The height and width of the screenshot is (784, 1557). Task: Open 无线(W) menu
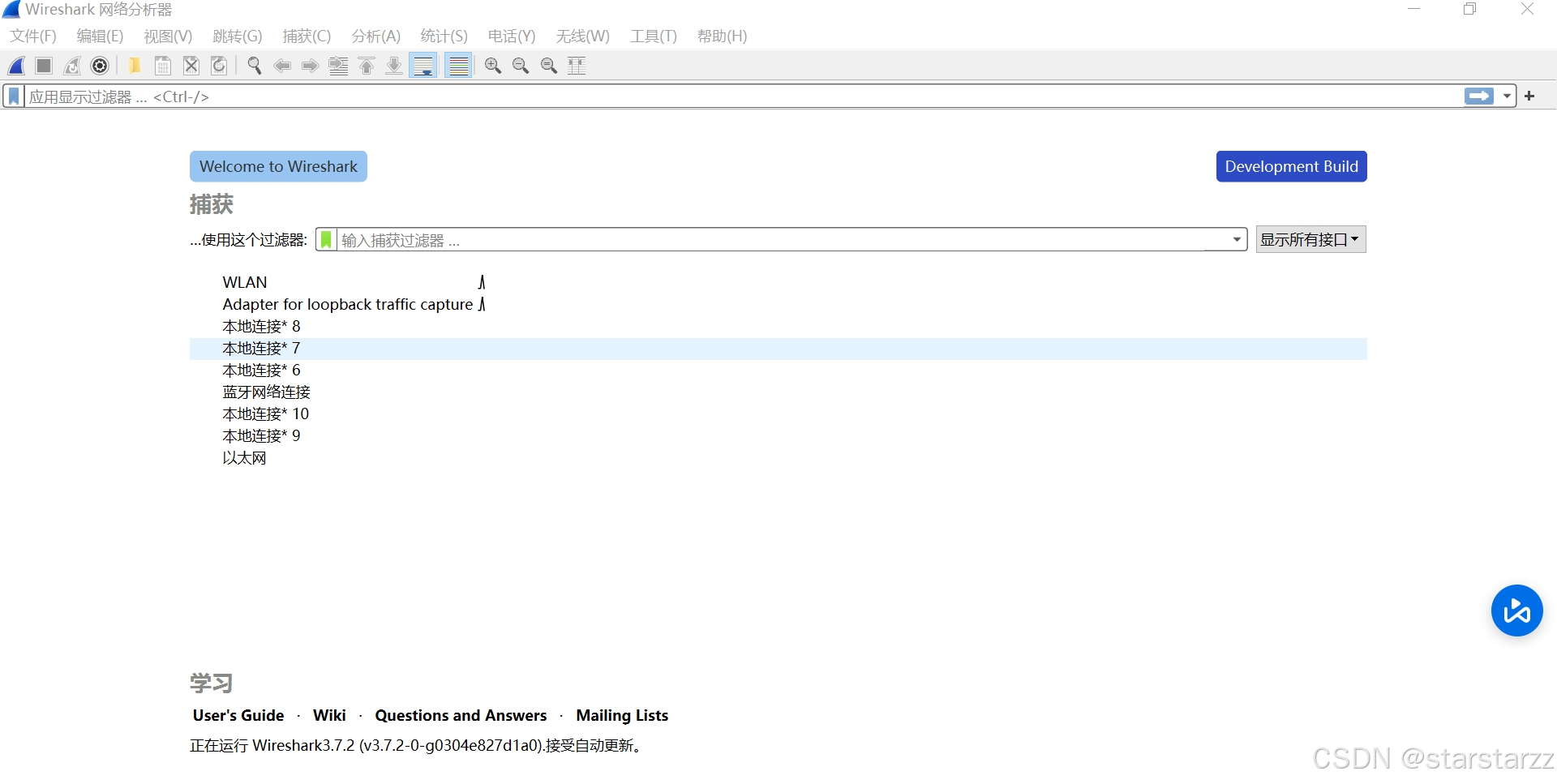tap(583, 36)
